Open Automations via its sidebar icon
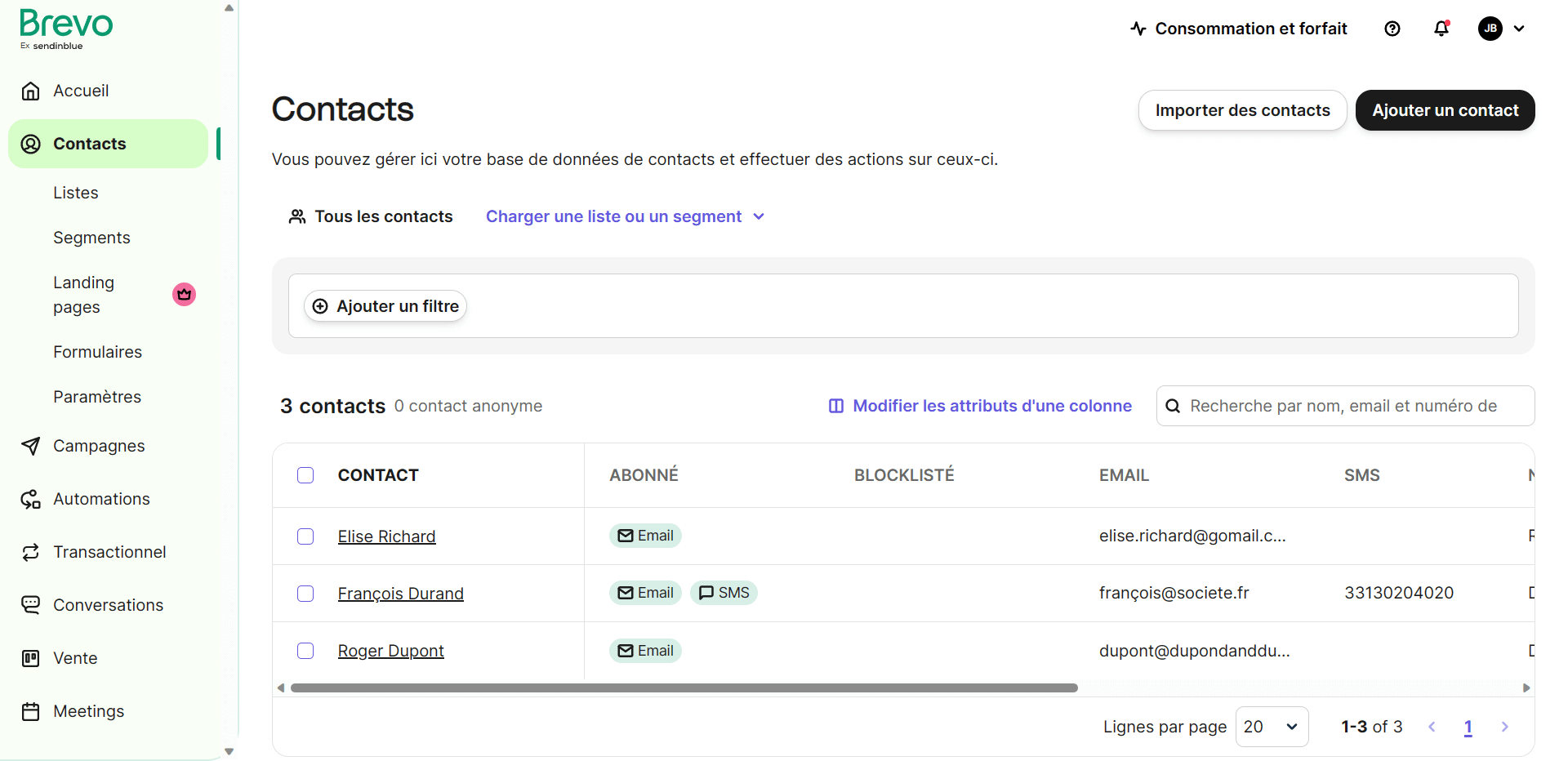 (x=31, y=499)
